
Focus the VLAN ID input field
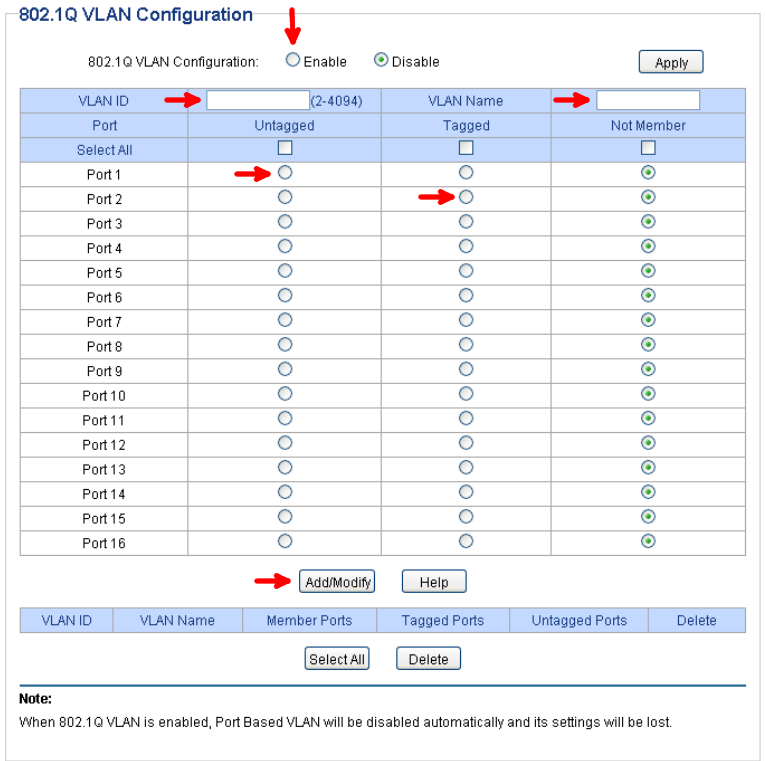coord(257,100)
